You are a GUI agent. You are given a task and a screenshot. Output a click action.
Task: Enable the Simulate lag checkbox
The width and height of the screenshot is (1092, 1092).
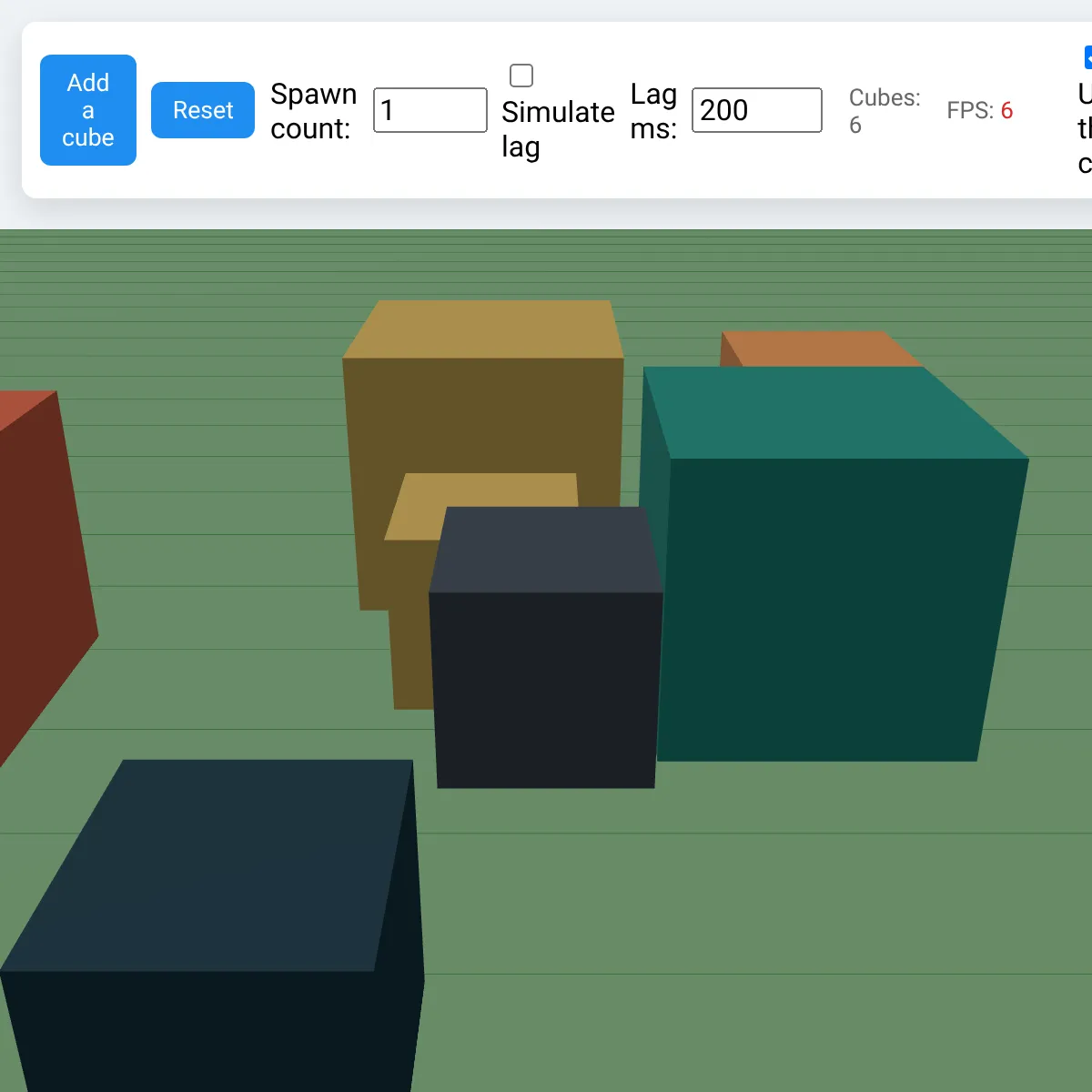tap(521, 76)
